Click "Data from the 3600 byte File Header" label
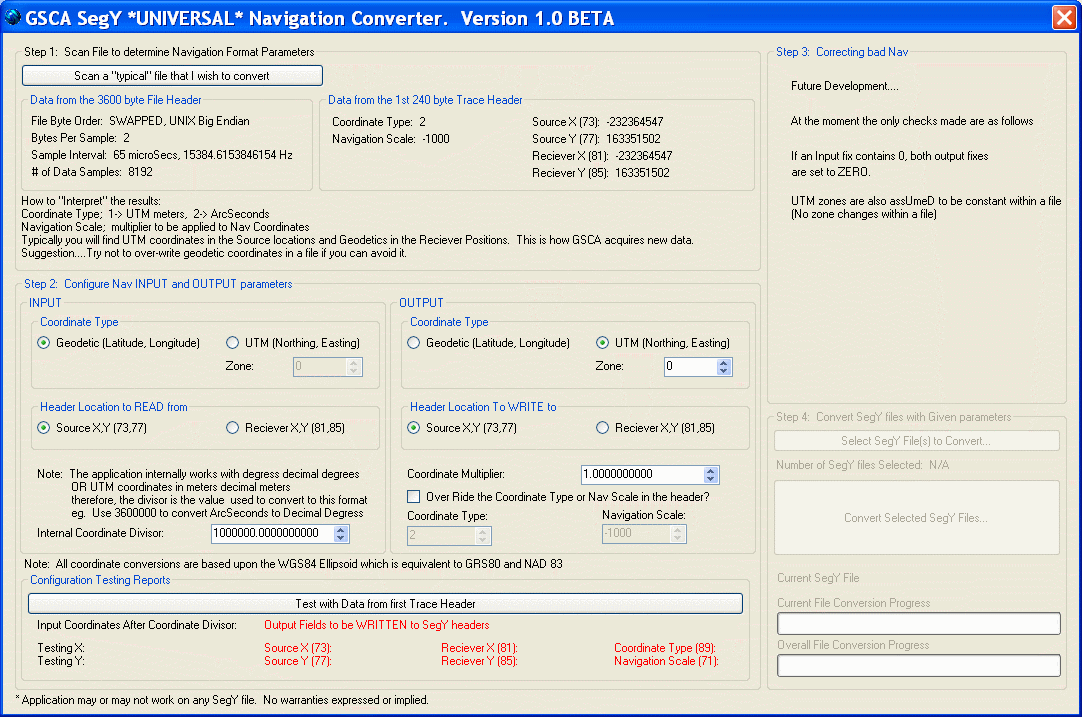Screen dimensions: 1082x717 116,100
